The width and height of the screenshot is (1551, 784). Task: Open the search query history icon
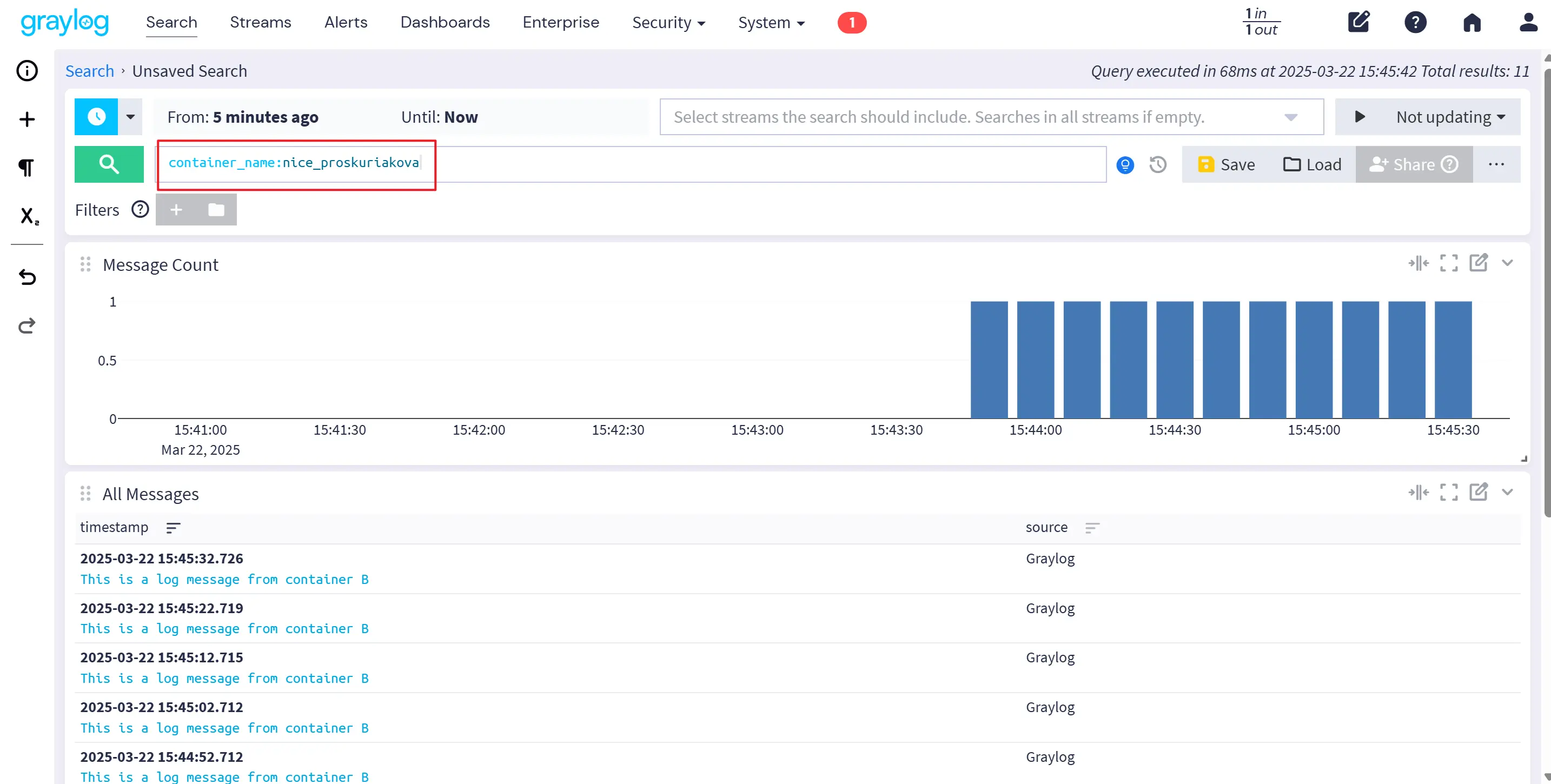(x=1158, y=164)
